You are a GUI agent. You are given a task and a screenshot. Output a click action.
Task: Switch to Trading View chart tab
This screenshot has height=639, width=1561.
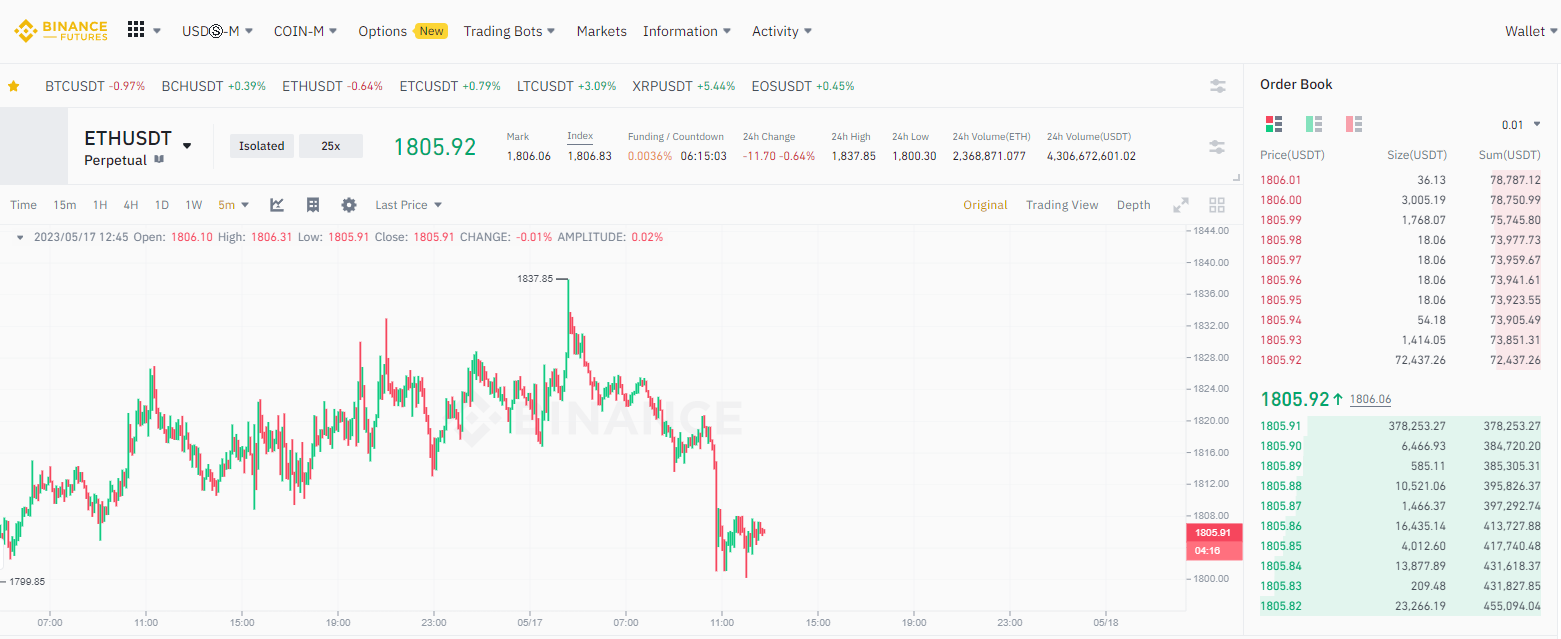1062,205
